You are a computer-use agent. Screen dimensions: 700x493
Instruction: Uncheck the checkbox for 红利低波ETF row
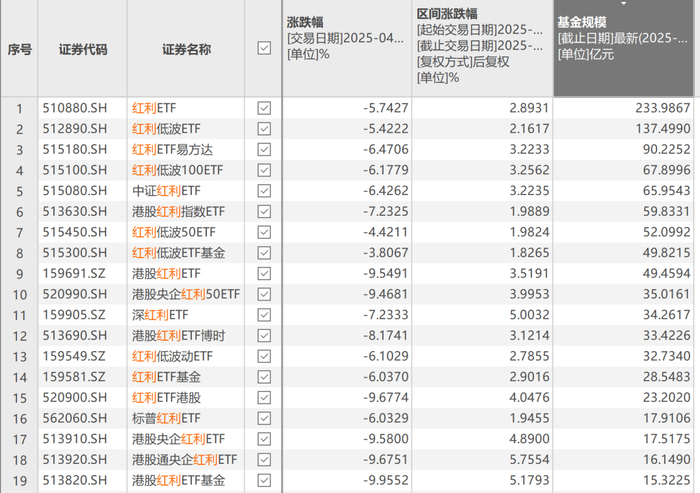[x=264, y=129]
